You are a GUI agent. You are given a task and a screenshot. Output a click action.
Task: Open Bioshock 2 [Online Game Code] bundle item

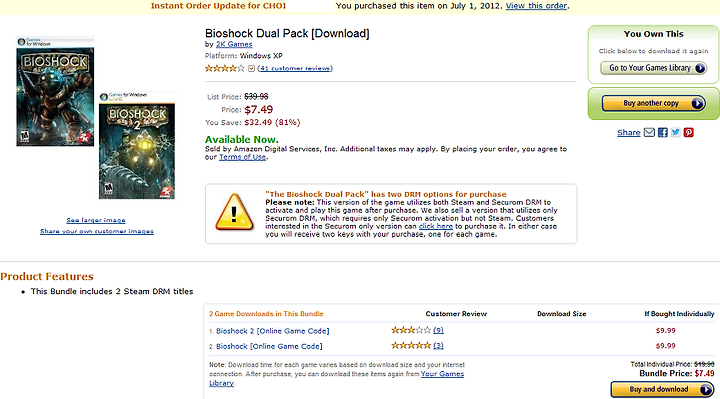click(x=273, y=331)
